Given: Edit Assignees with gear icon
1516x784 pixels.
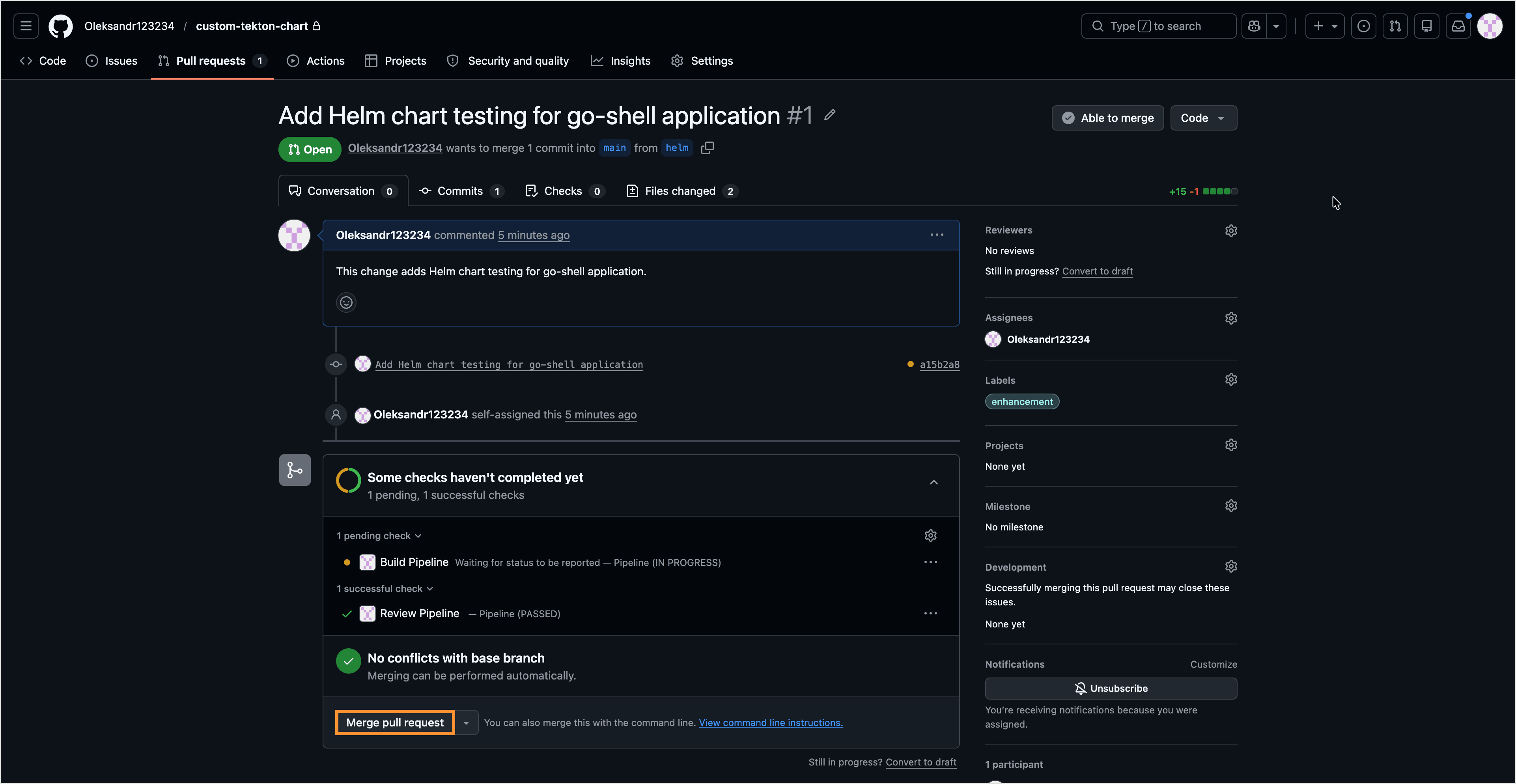Looking at the screenshot, I should pos(1230,318).
